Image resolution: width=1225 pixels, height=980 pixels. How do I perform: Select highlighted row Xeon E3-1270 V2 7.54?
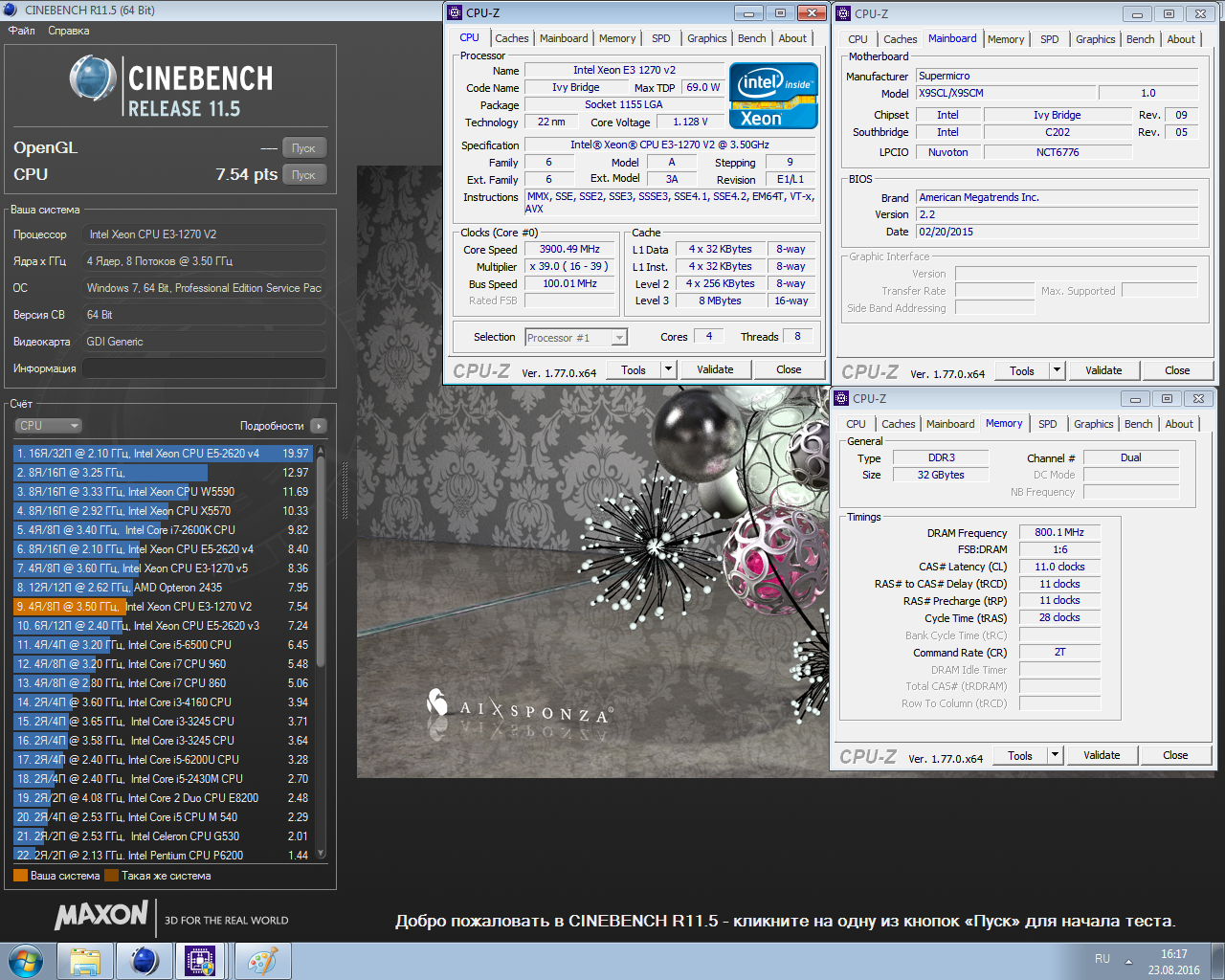[x=163, y=607]
